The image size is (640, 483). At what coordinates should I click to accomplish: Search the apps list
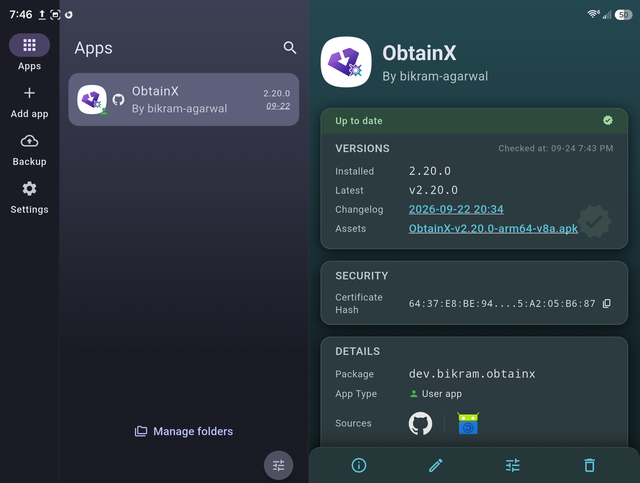[x=290, y=48]
